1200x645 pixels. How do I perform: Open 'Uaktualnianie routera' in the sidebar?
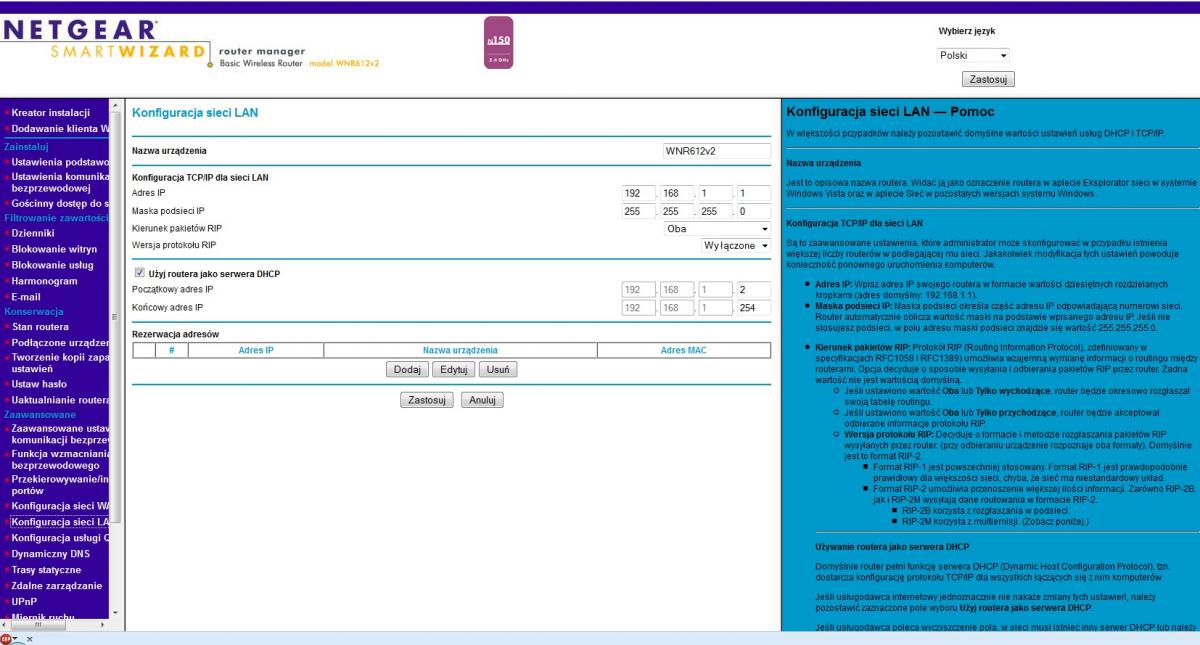(x=60, y=400)
